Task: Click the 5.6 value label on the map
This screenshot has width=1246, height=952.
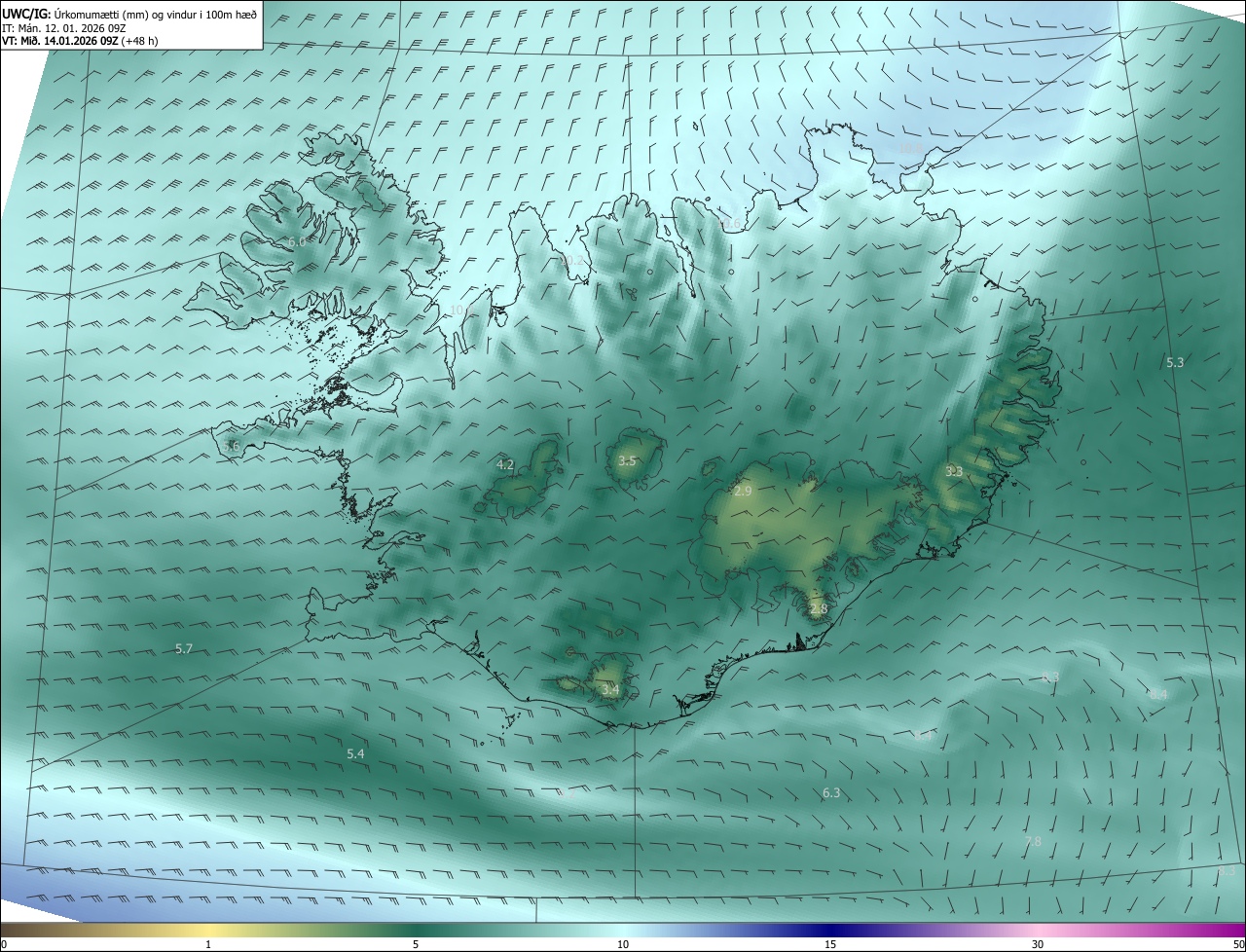Action: (x=231, y=446)
